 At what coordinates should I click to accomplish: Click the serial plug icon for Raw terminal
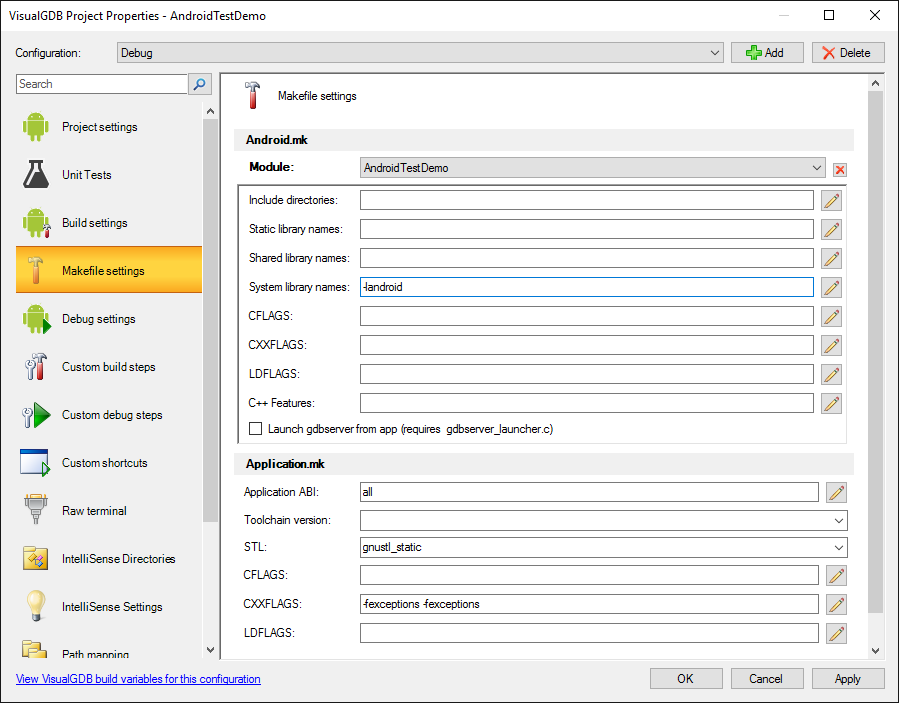point(36,510)
